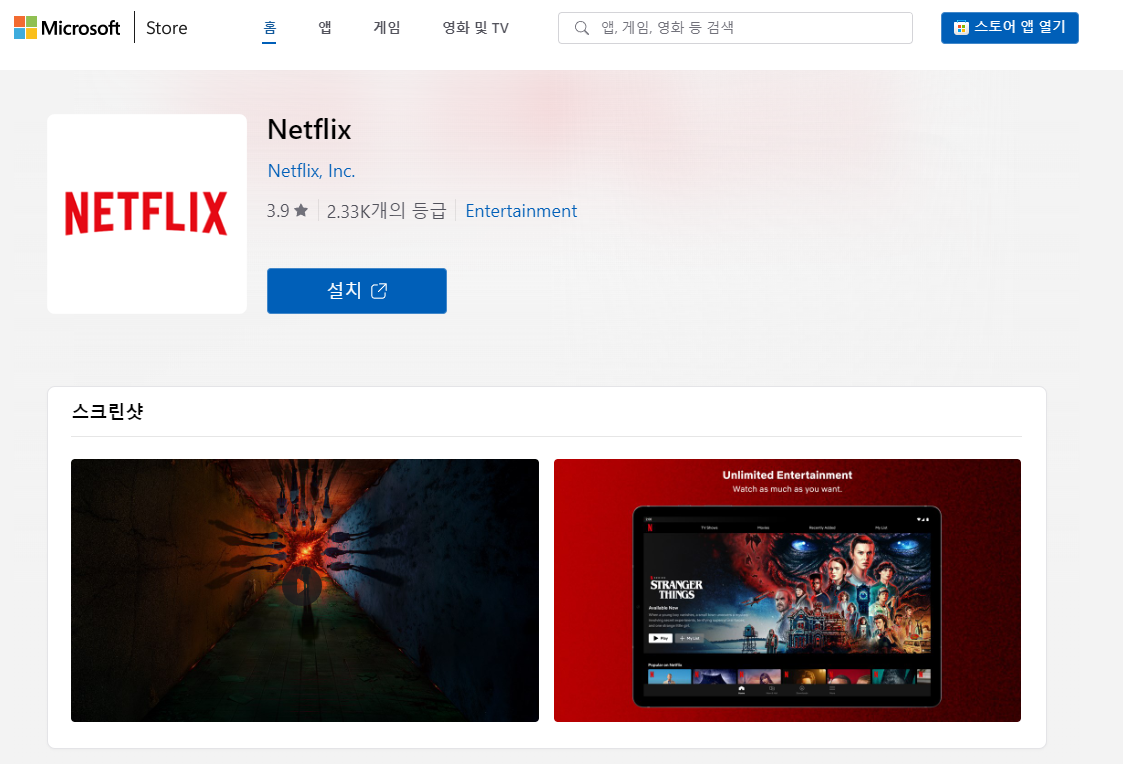Open the Netflix, Inc. publisher link
The height and width of the screenshot is (764, 1123).
311,170
